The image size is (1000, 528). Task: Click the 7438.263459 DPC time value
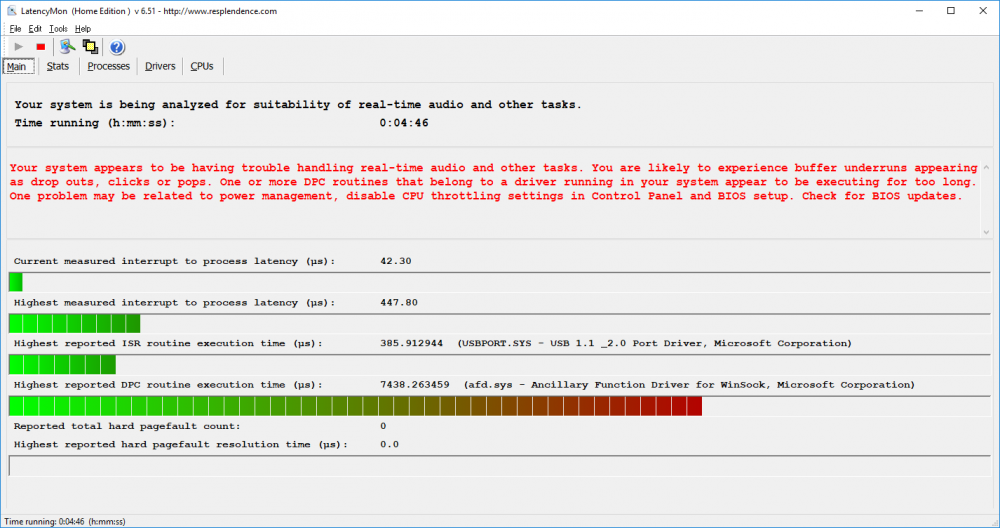(x=415, y=385)
